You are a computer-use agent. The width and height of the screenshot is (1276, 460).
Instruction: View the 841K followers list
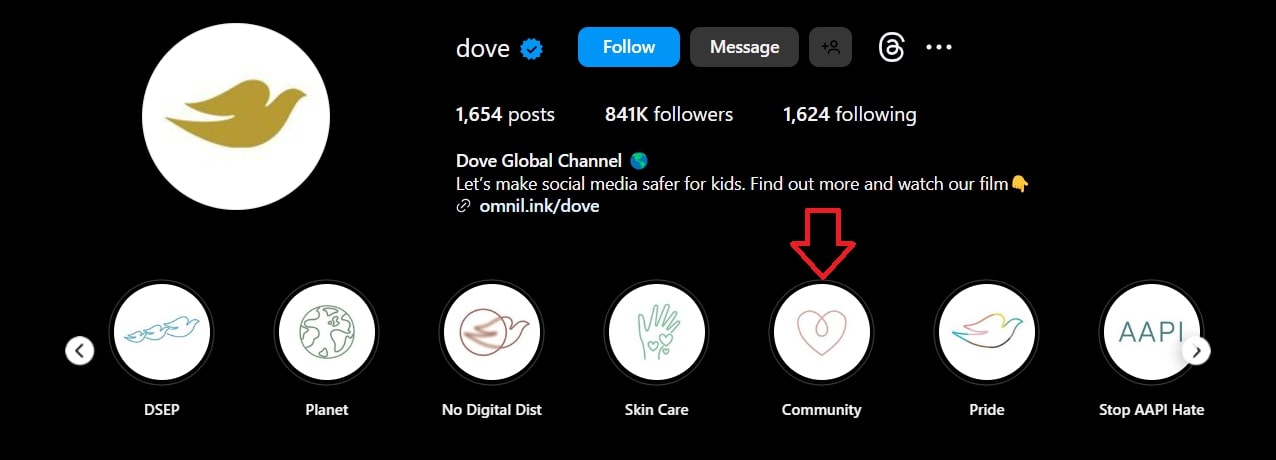pyautogui.click(x=669, y=115)
